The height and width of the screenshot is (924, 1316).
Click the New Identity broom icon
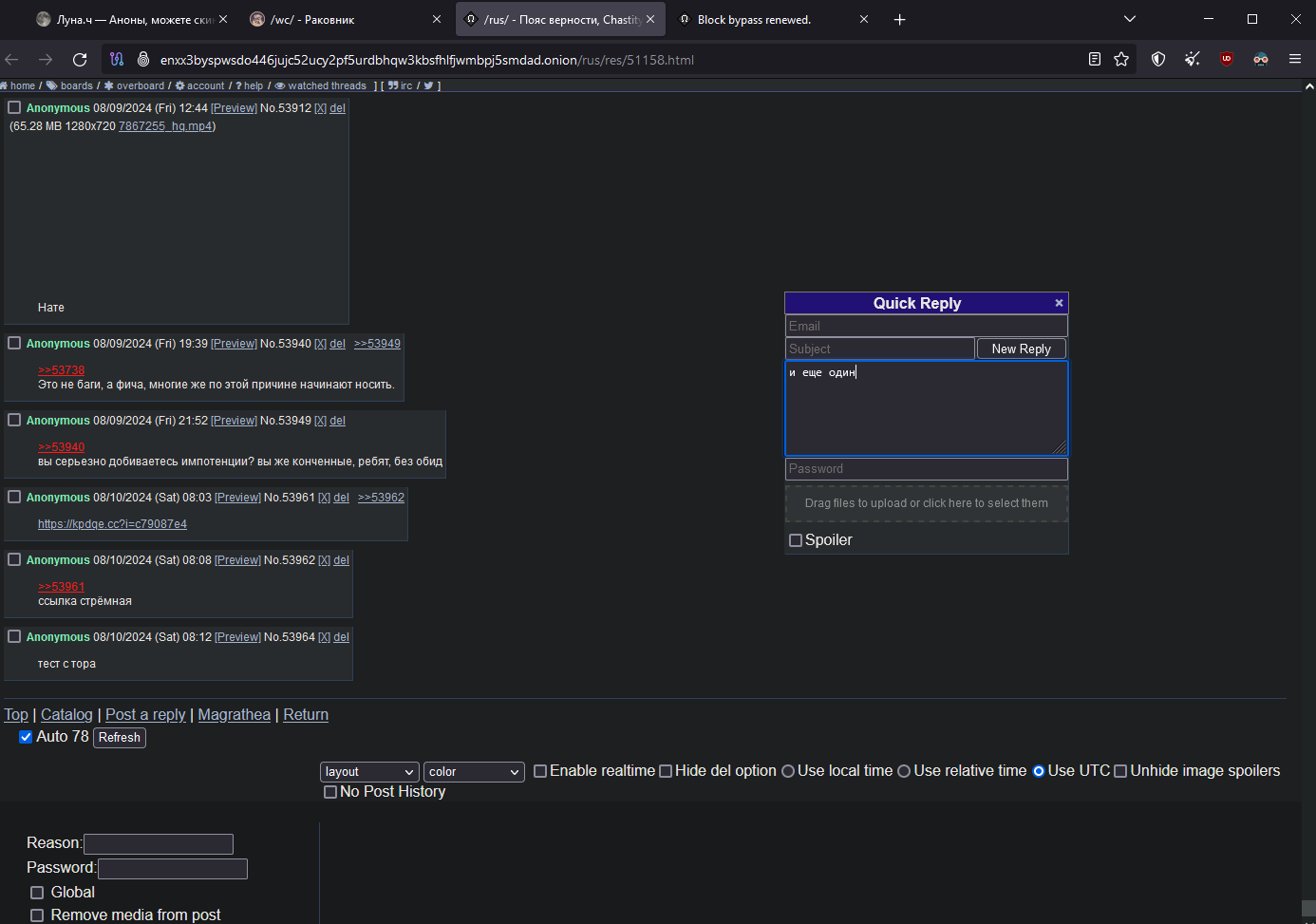click(x=1193, y=59)
